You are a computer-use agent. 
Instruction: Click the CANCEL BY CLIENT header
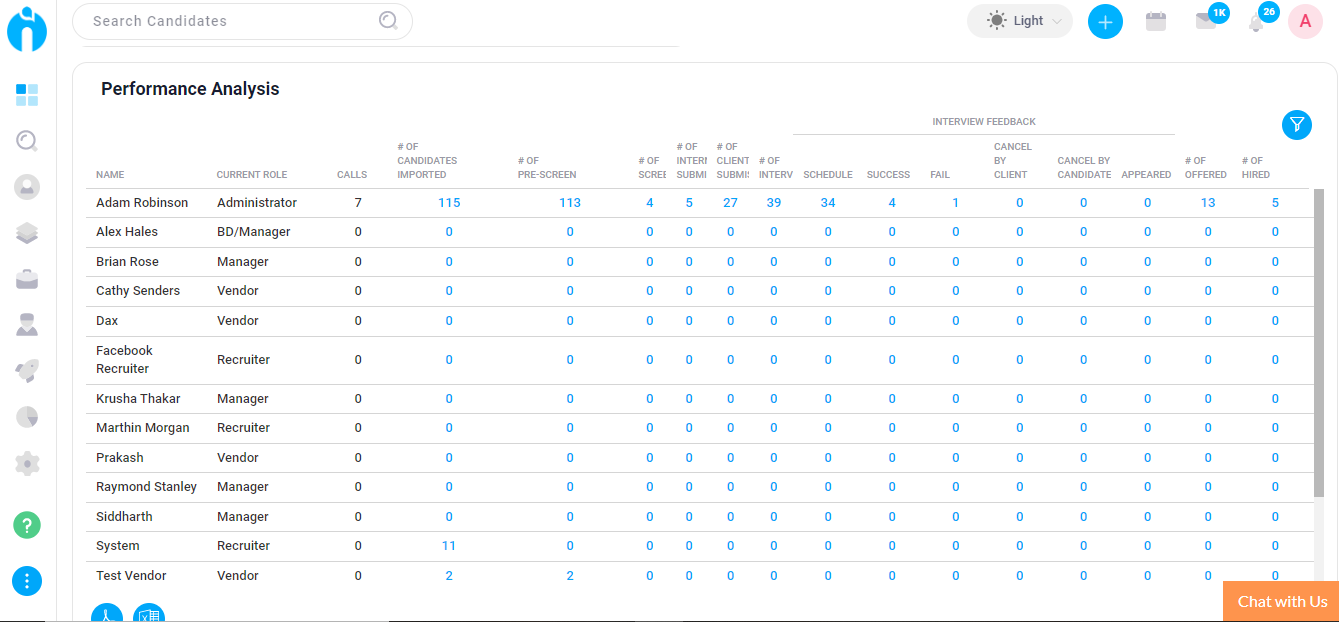[x=1013, y=161]
